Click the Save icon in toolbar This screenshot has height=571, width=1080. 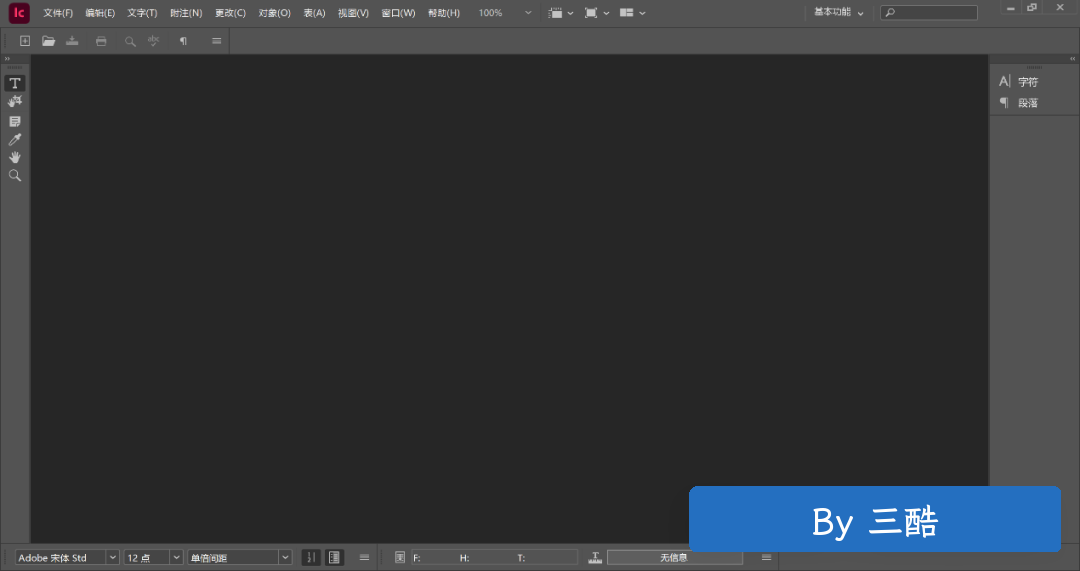click(x=72, y=41)
